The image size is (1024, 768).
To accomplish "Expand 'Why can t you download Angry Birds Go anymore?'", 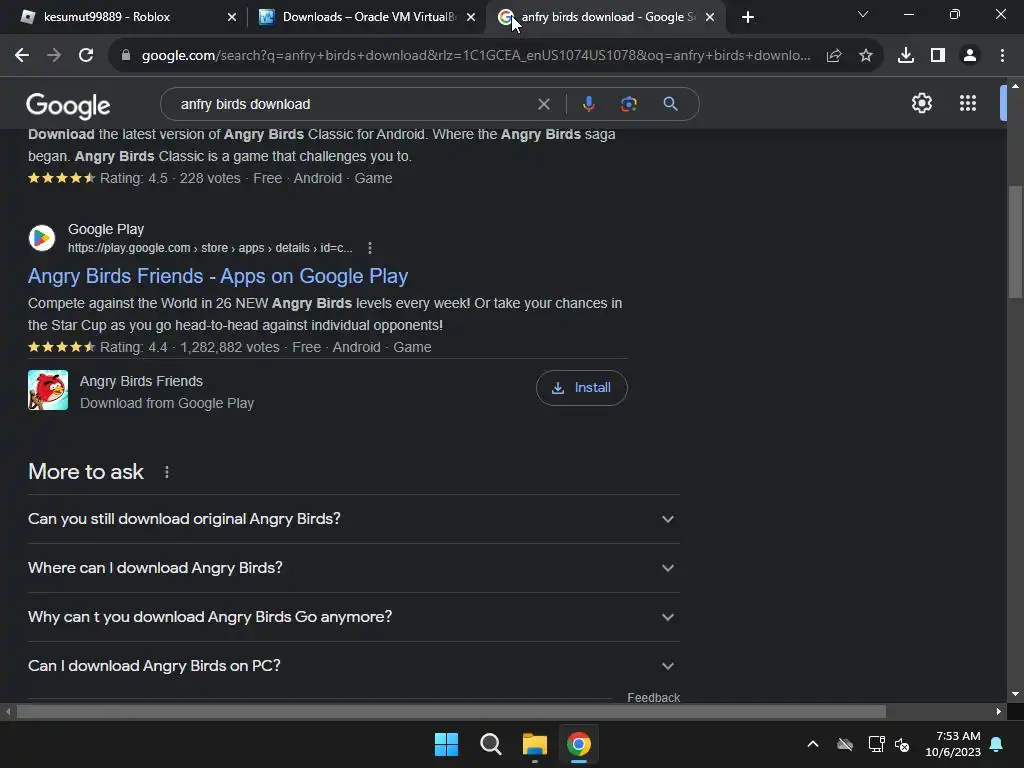I will pyautogui.click(x=353, y=617).
